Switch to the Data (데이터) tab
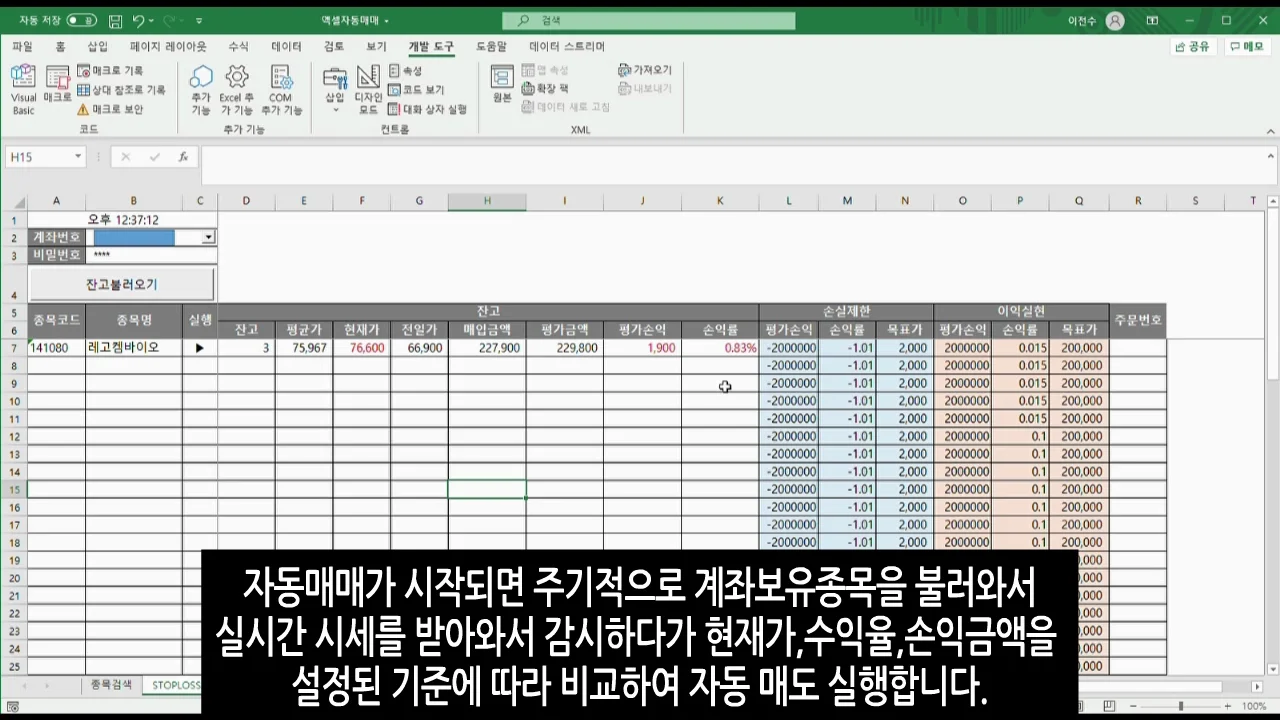The image size is (1280, 720). click(286, 46)
